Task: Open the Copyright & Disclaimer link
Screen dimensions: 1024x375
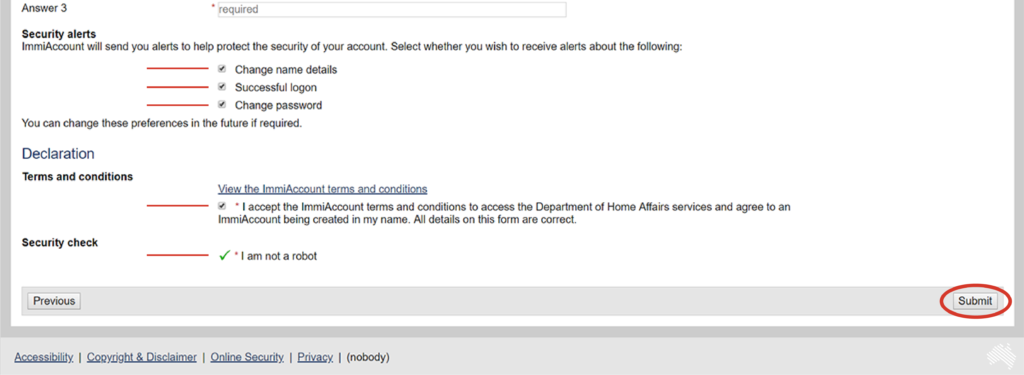Action: pyautogui.click(x=142, y=357)
